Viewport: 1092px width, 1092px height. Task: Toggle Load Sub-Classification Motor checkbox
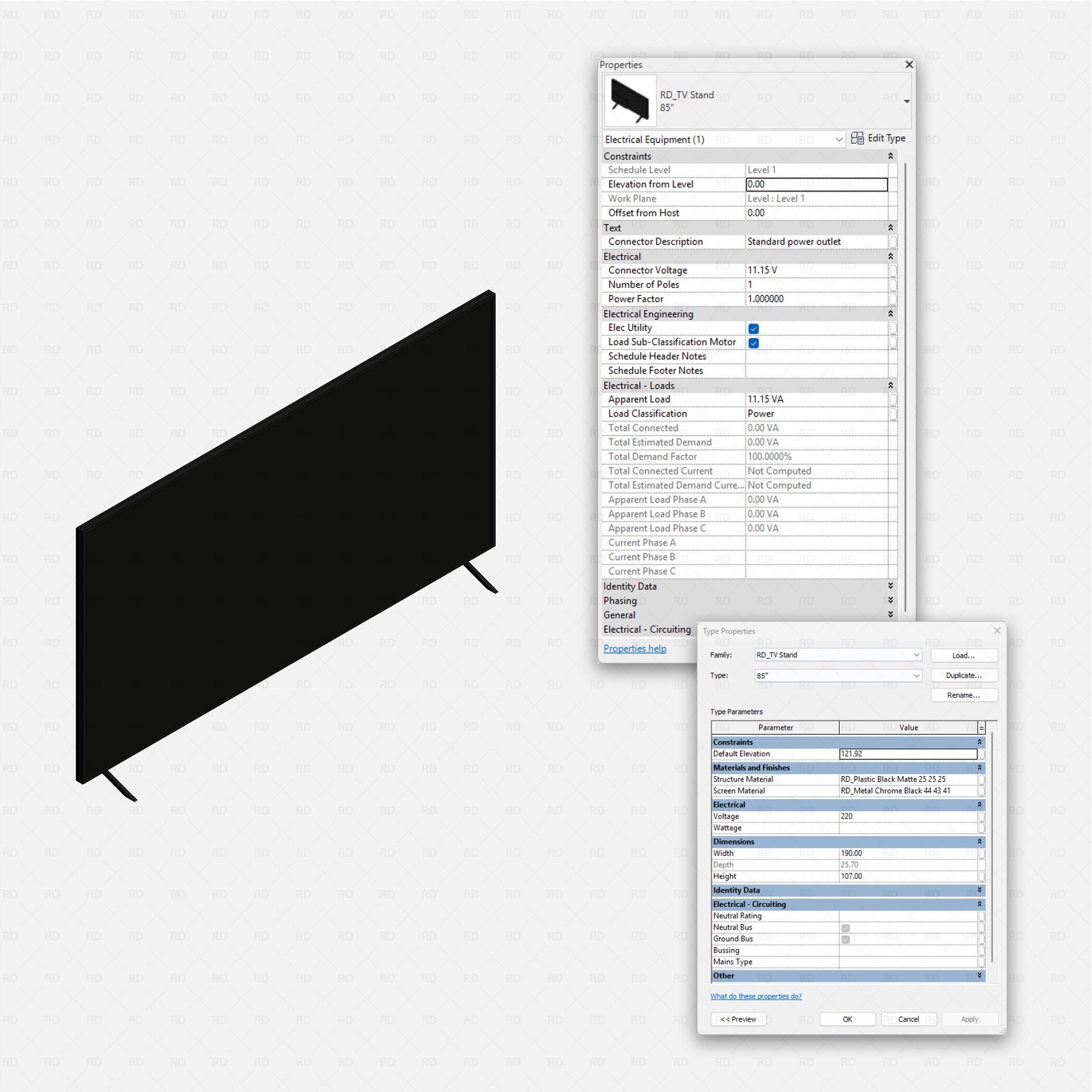click(753, 343)
